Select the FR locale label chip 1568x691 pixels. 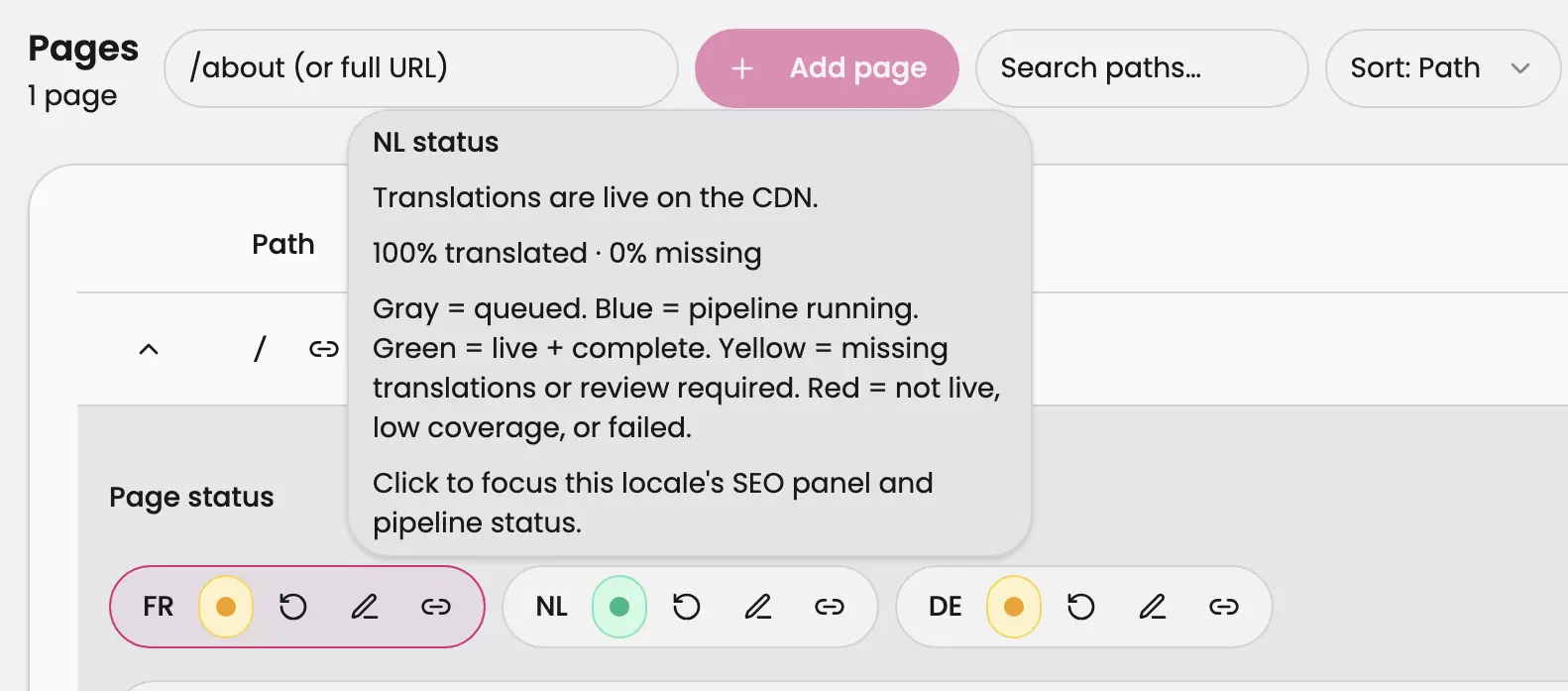tap(157, 606)
